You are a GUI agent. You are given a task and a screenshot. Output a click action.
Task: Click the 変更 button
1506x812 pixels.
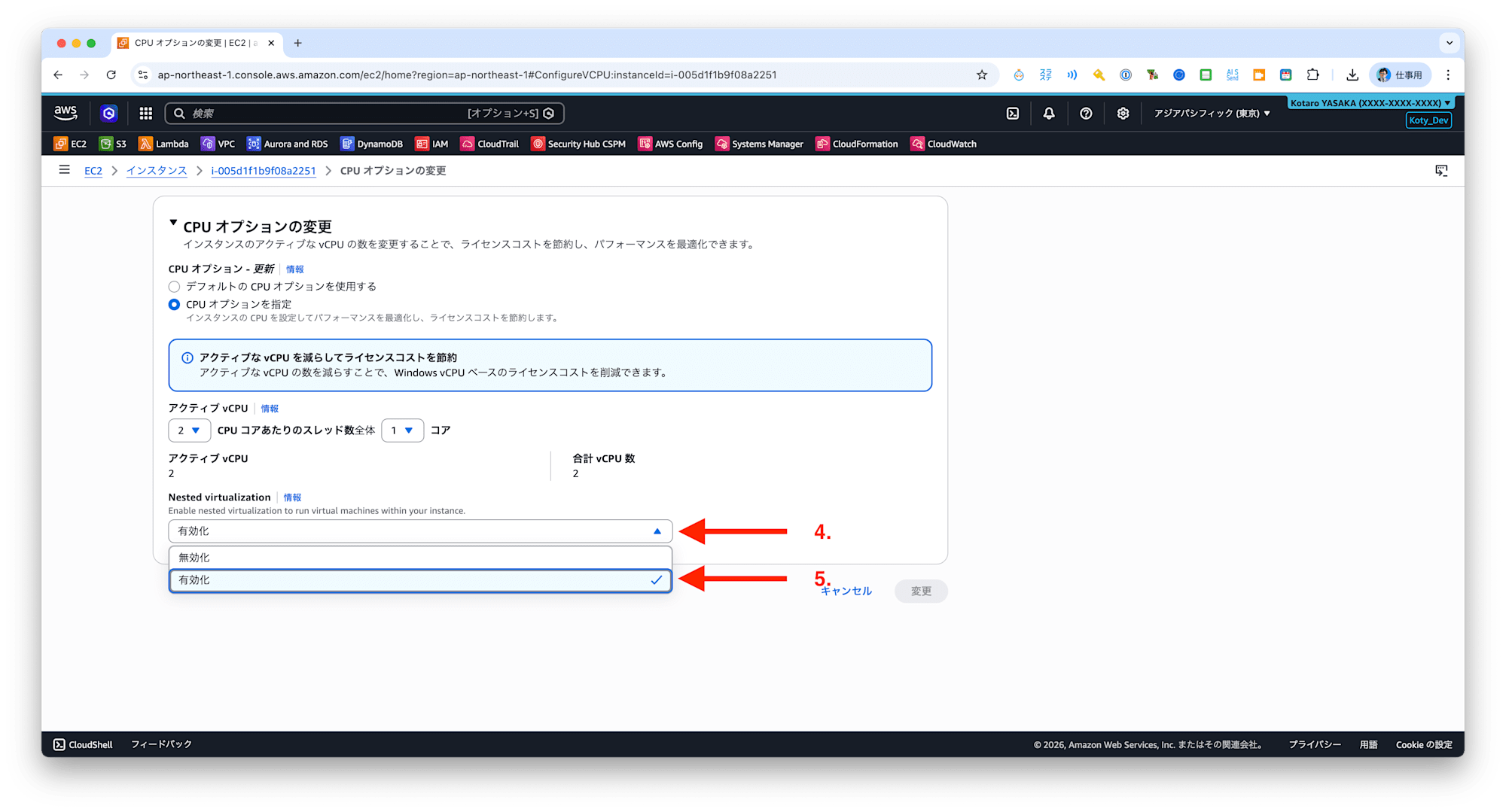[920, 591]
